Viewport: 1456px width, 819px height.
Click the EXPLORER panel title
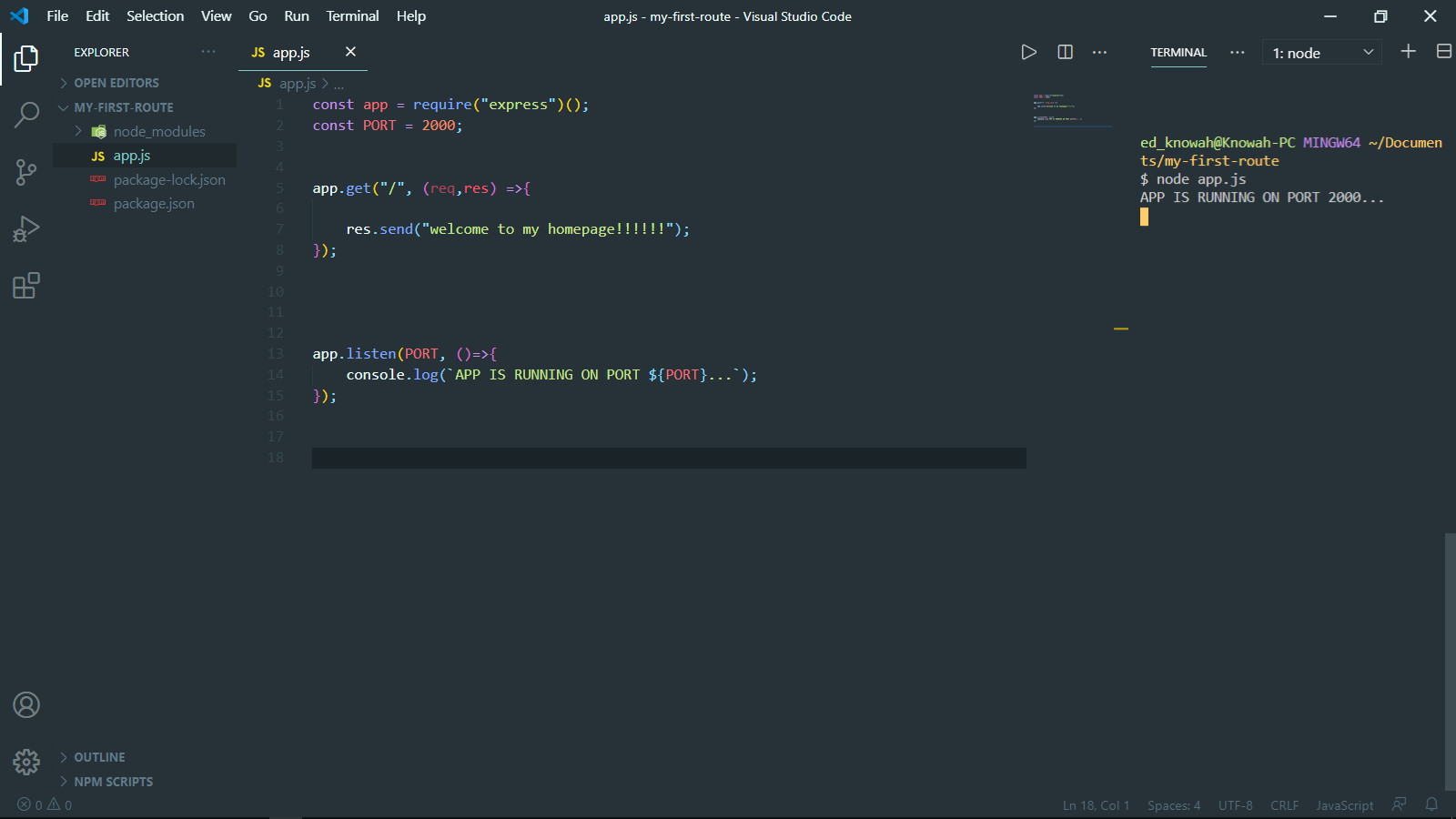(102, 53)
